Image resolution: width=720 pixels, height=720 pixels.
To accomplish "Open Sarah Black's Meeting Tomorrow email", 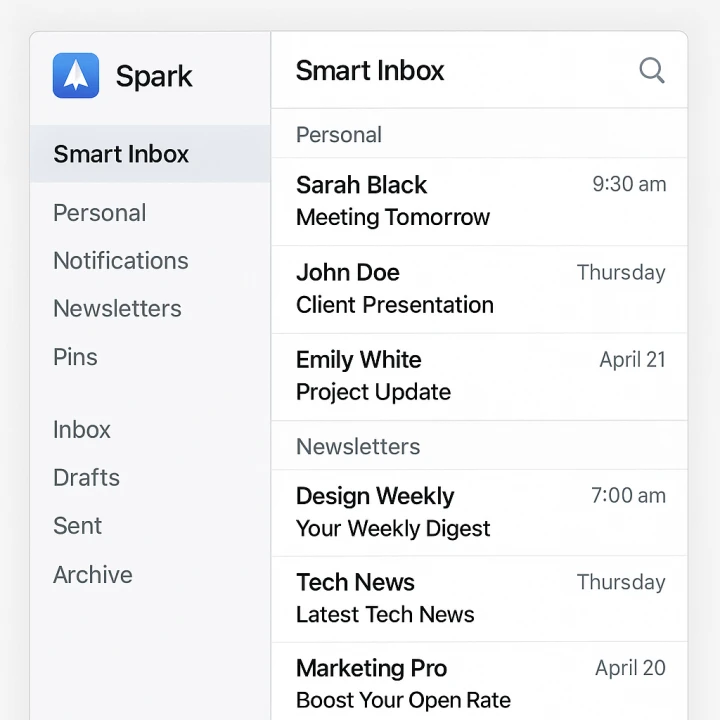I will tap(479, 202).
